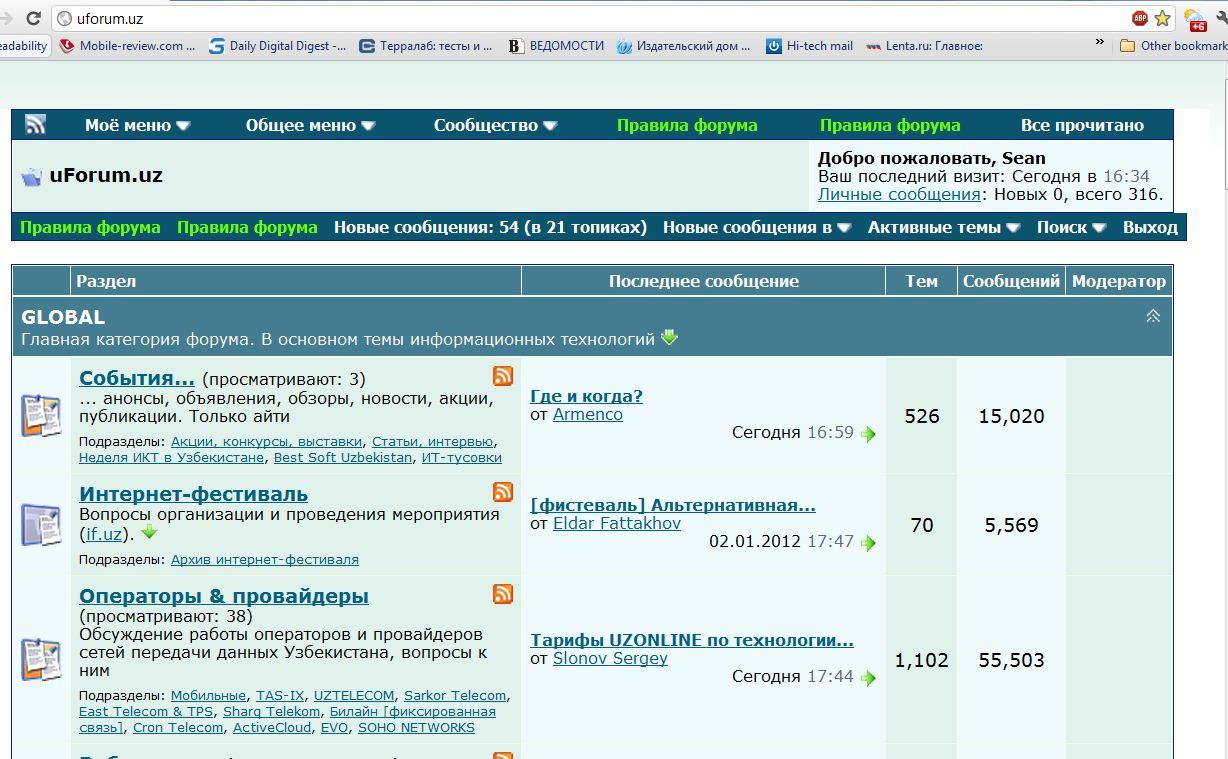View profile of Eldar Fattakhov
Screen dimensions: 1228x759
(617, 523)
